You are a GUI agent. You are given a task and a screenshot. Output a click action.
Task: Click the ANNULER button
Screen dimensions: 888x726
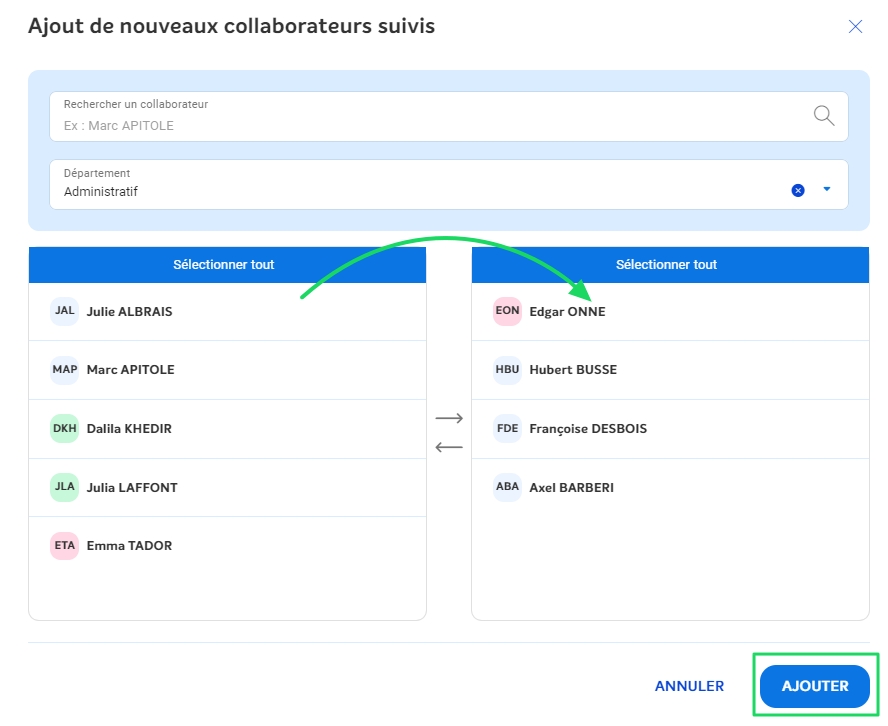tap(689, 686)
